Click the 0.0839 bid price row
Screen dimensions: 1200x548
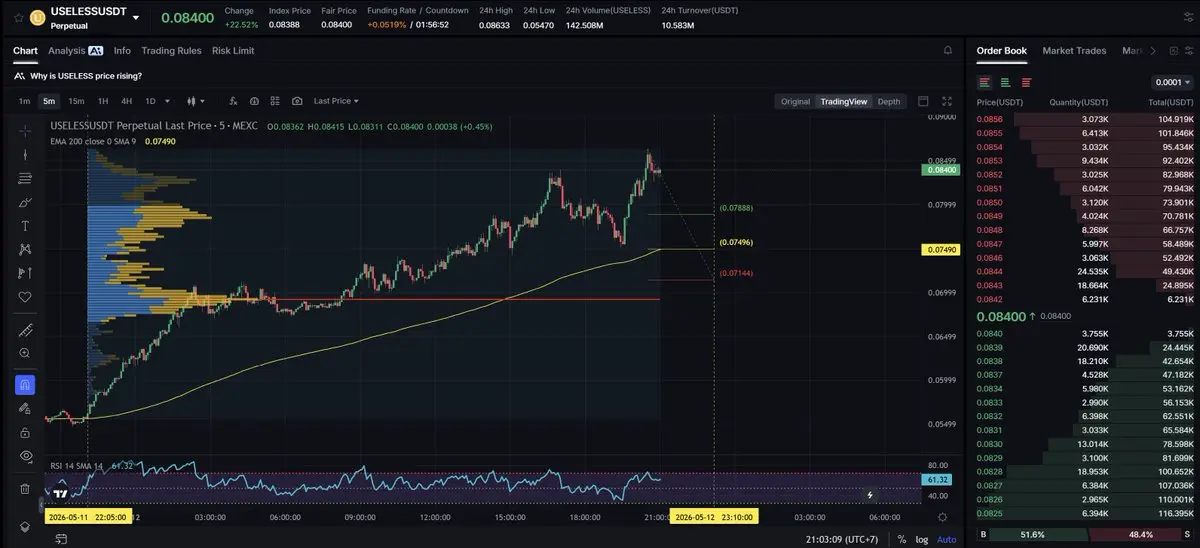pos(1085,347)
